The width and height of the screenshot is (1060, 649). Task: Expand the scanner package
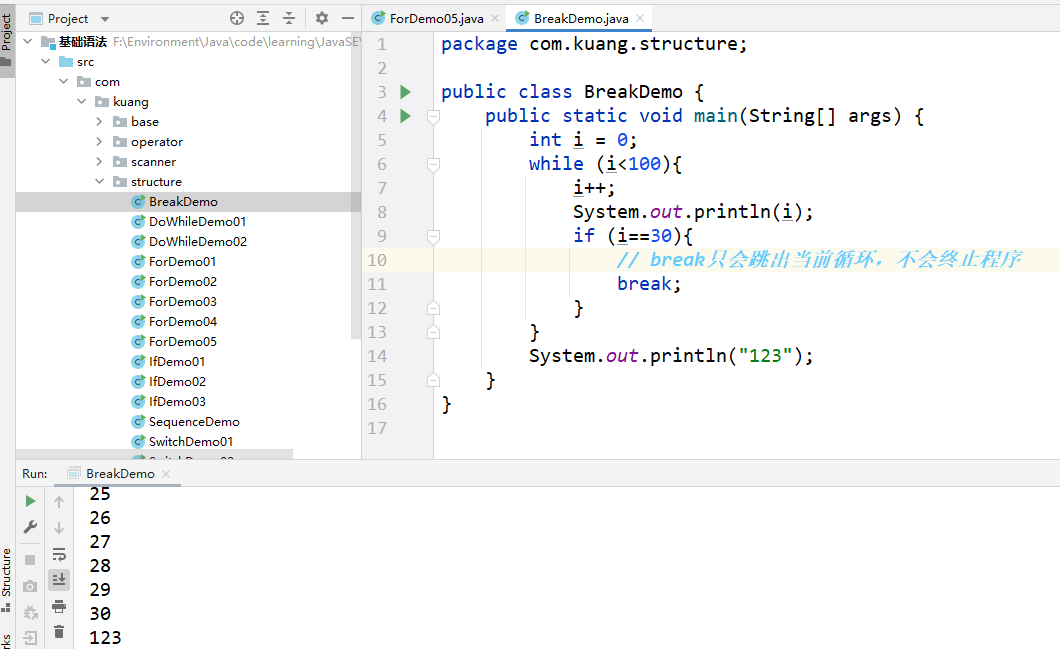(99, 162)
